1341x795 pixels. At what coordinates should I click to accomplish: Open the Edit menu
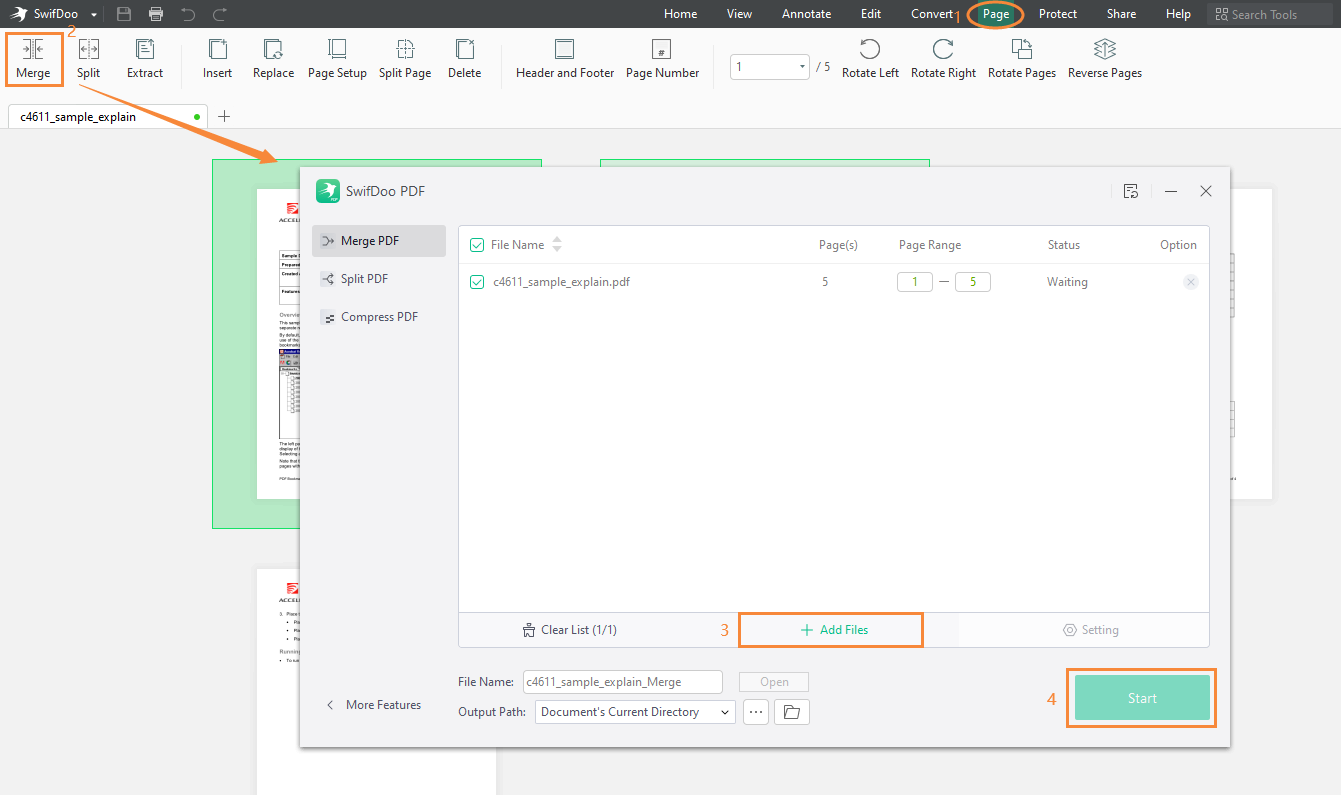[871, 14]
